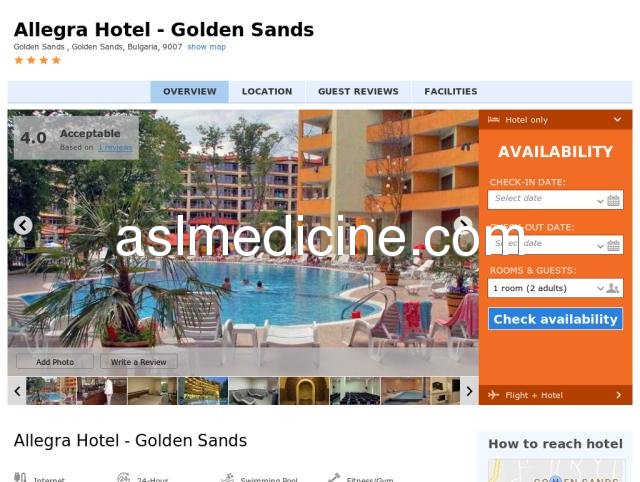This screenshot has width=640, height=482.
Task: Open the check-in Select date dropdown
Action: click(546, 200)
